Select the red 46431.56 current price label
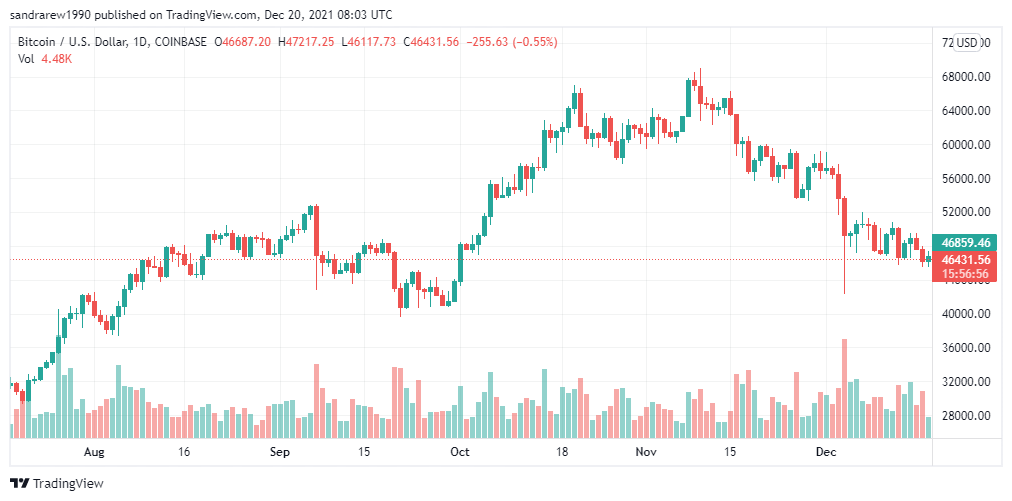 pos(965,260)
